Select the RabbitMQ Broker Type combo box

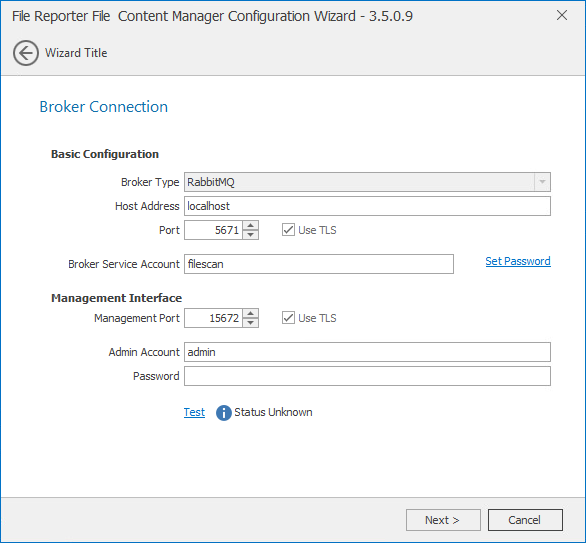(367, 182)
